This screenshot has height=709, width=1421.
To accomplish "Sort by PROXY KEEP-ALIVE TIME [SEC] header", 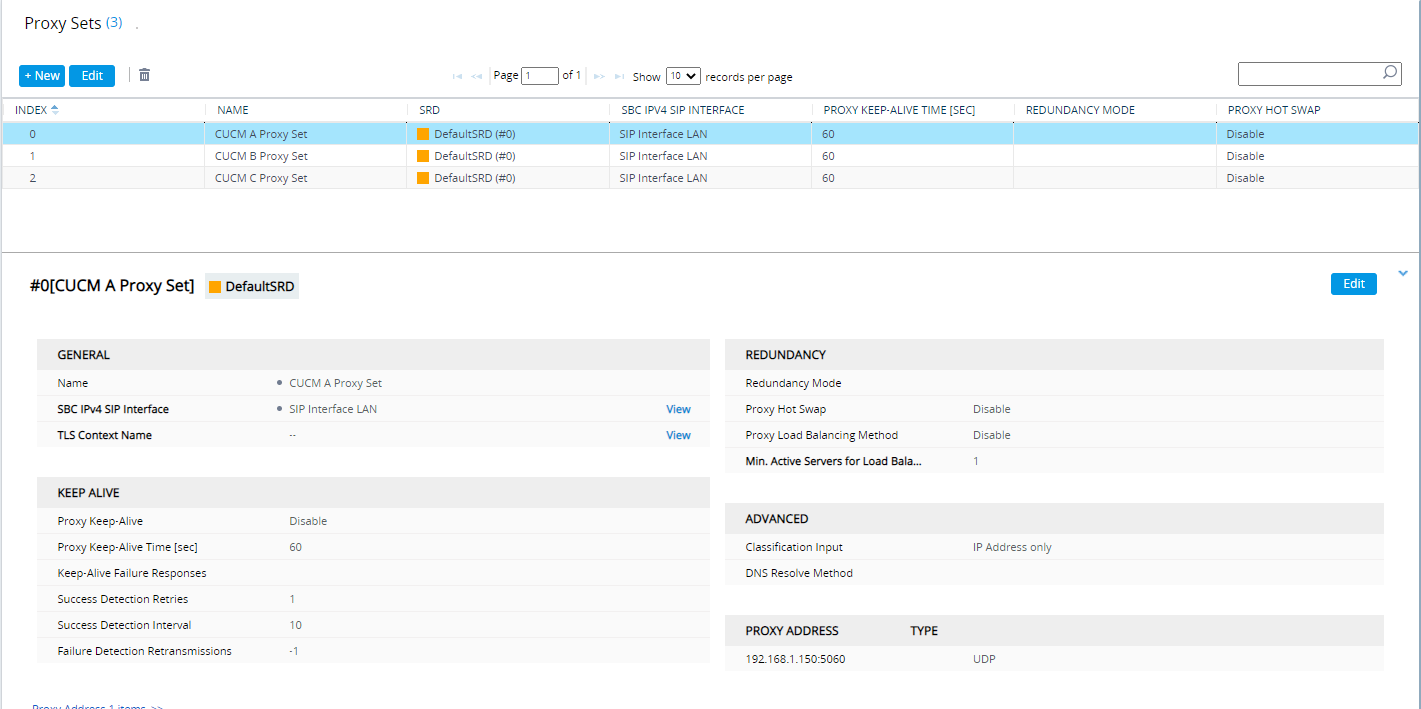I will [899, 110].
